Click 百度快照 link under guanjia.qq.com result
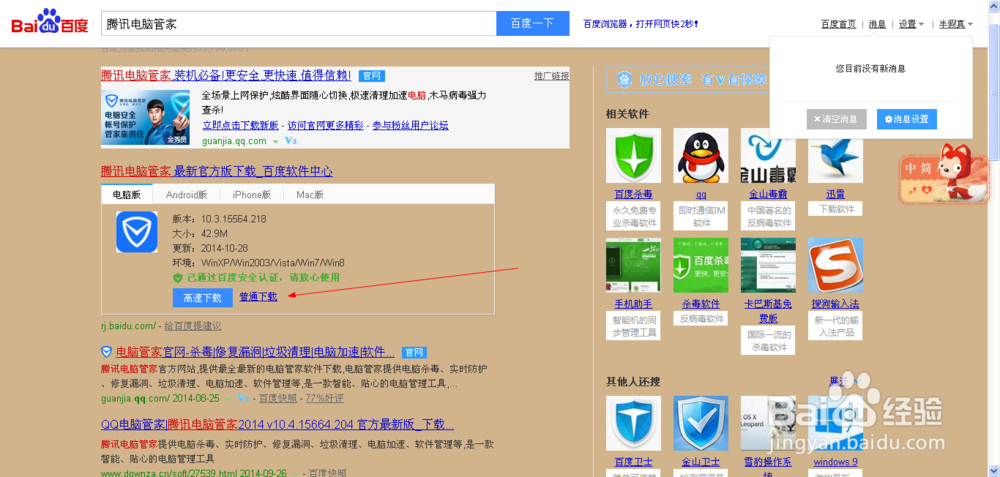Image resolution: width=1000 pixels, height=477 pixels. pos(278,399)
